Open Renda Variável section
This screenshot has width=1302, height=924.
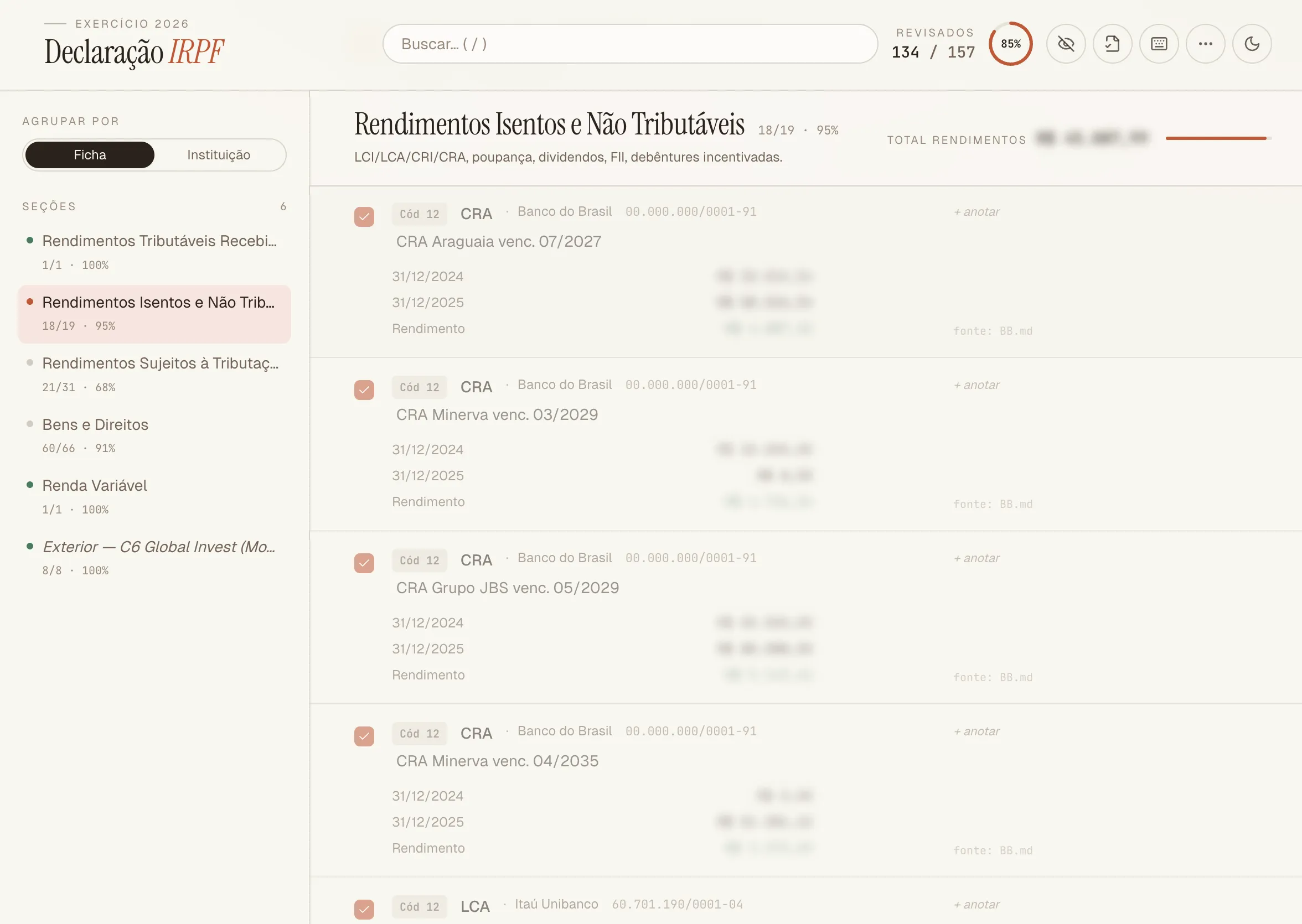[154, 497]
